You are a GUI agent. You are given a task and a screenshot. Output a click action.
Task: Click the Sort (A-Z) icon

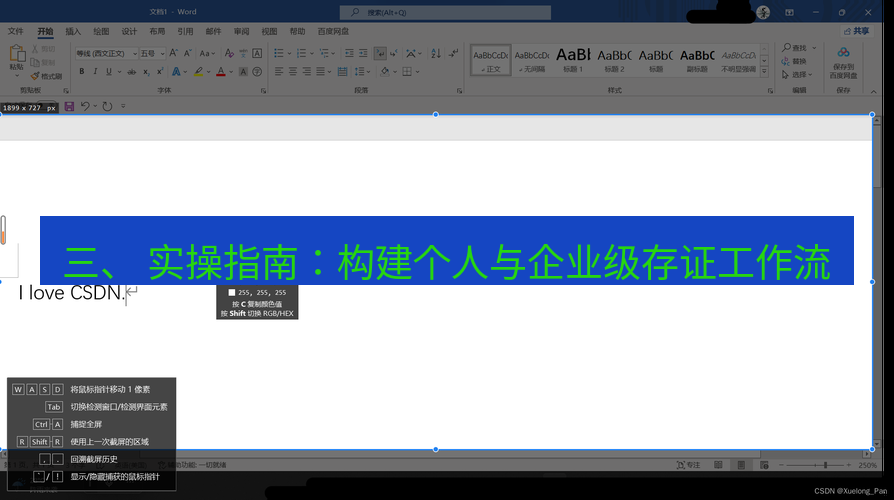436,53
